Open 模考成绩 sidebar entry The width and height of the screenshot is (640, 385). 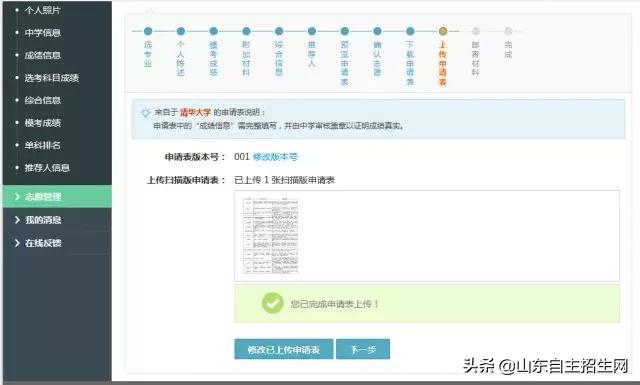(42, 122)
